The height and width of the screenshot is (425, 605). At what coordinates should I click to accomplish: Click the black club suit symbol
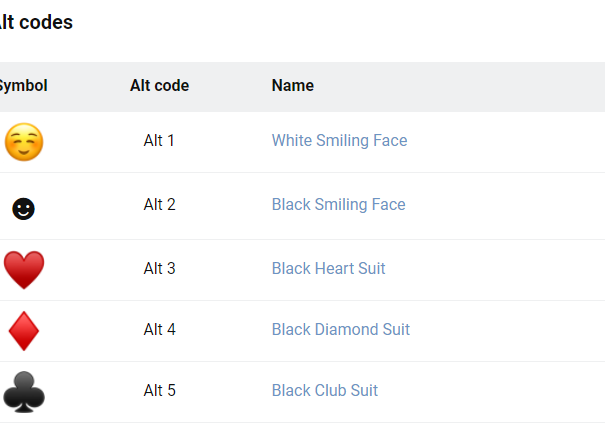23,392
